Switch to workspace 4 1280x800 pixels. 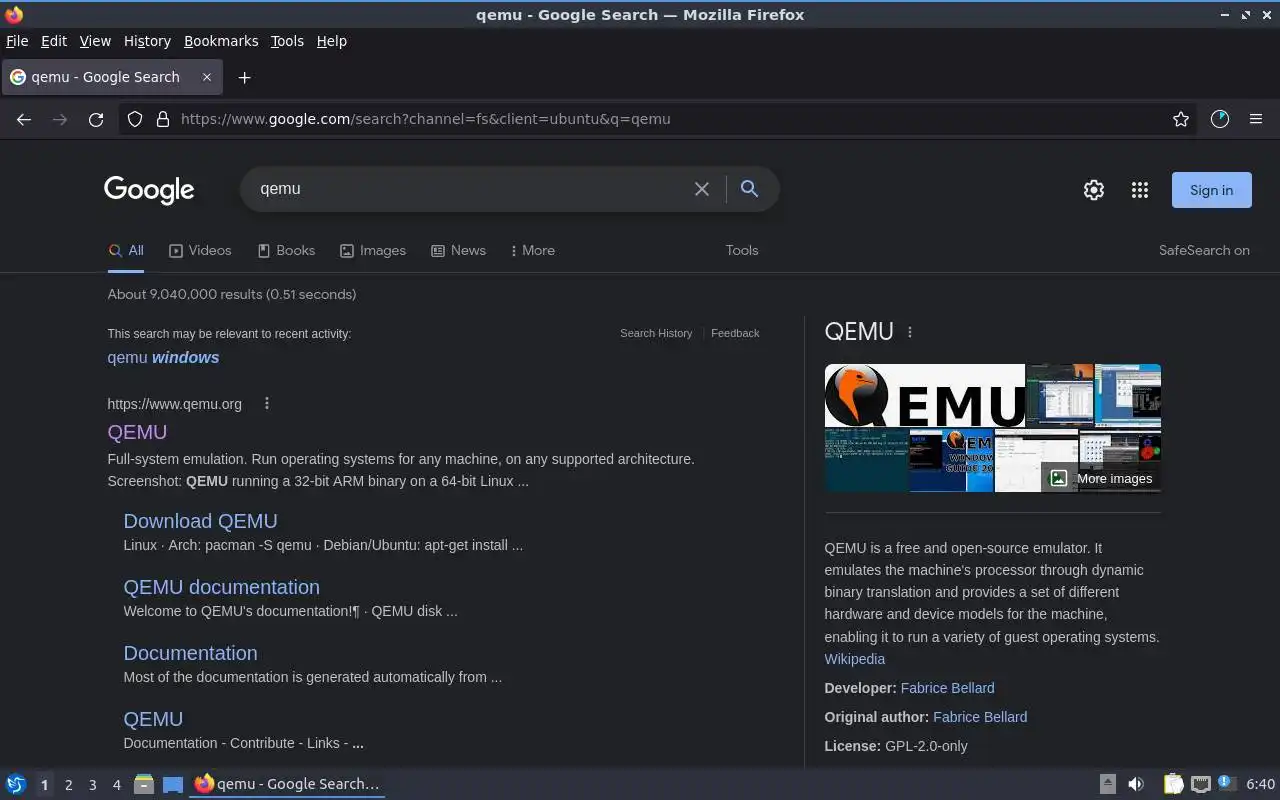coord(116,785)
